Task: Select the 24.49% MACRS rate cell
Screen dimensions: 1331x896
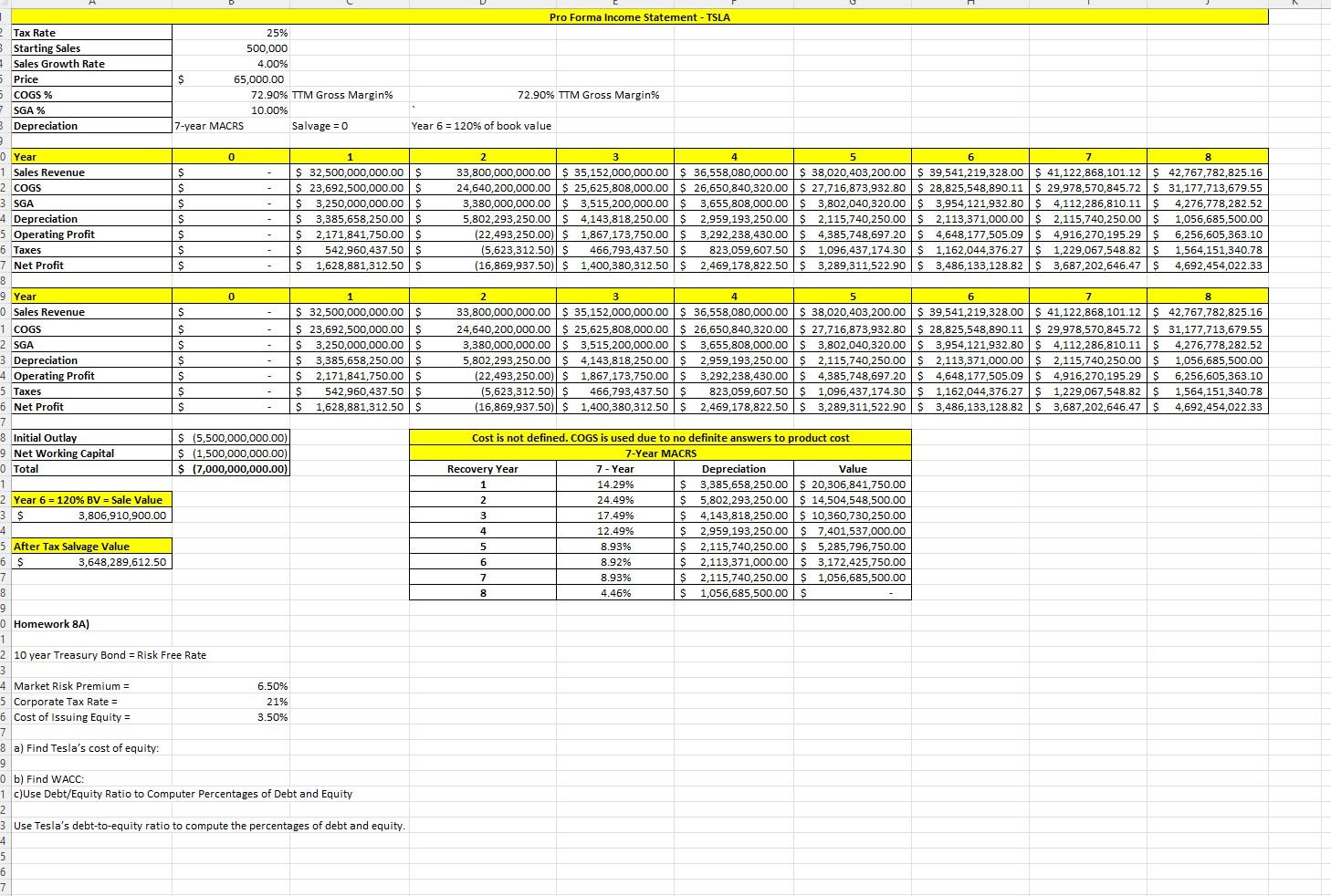Action: pyautogui.click(x=615, y=500)
